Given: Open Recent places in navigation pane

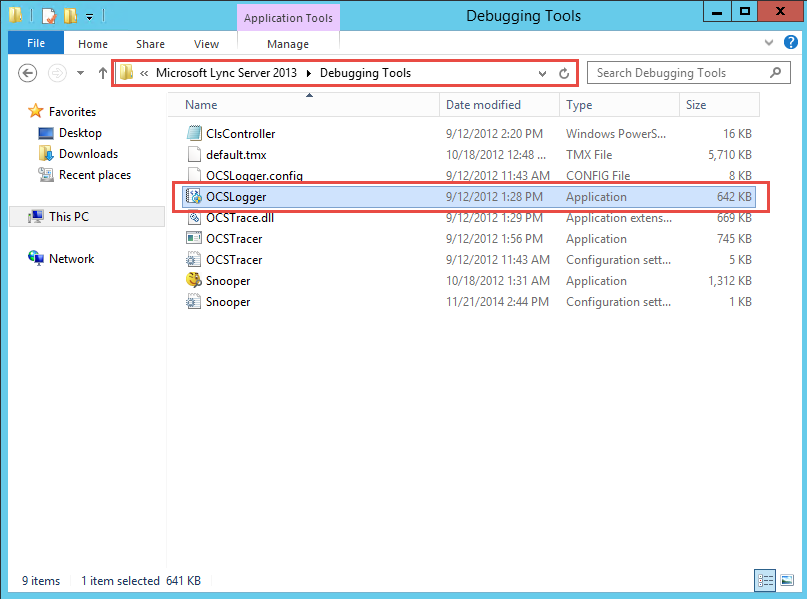Looking at the screenshot, I should [95, 175].
